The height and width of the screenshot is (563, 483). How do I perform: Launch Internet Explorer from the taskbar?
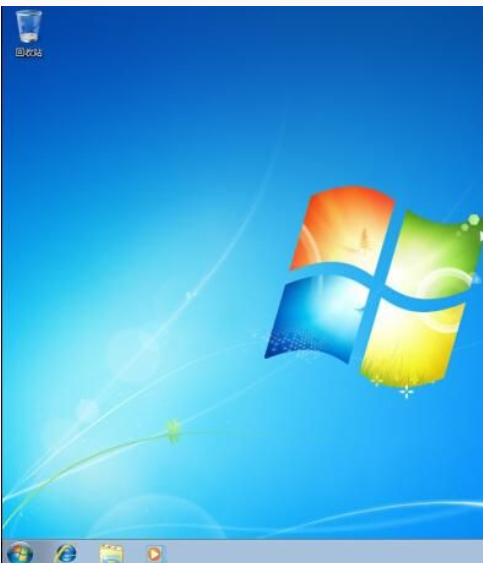[x=66, y=553]
